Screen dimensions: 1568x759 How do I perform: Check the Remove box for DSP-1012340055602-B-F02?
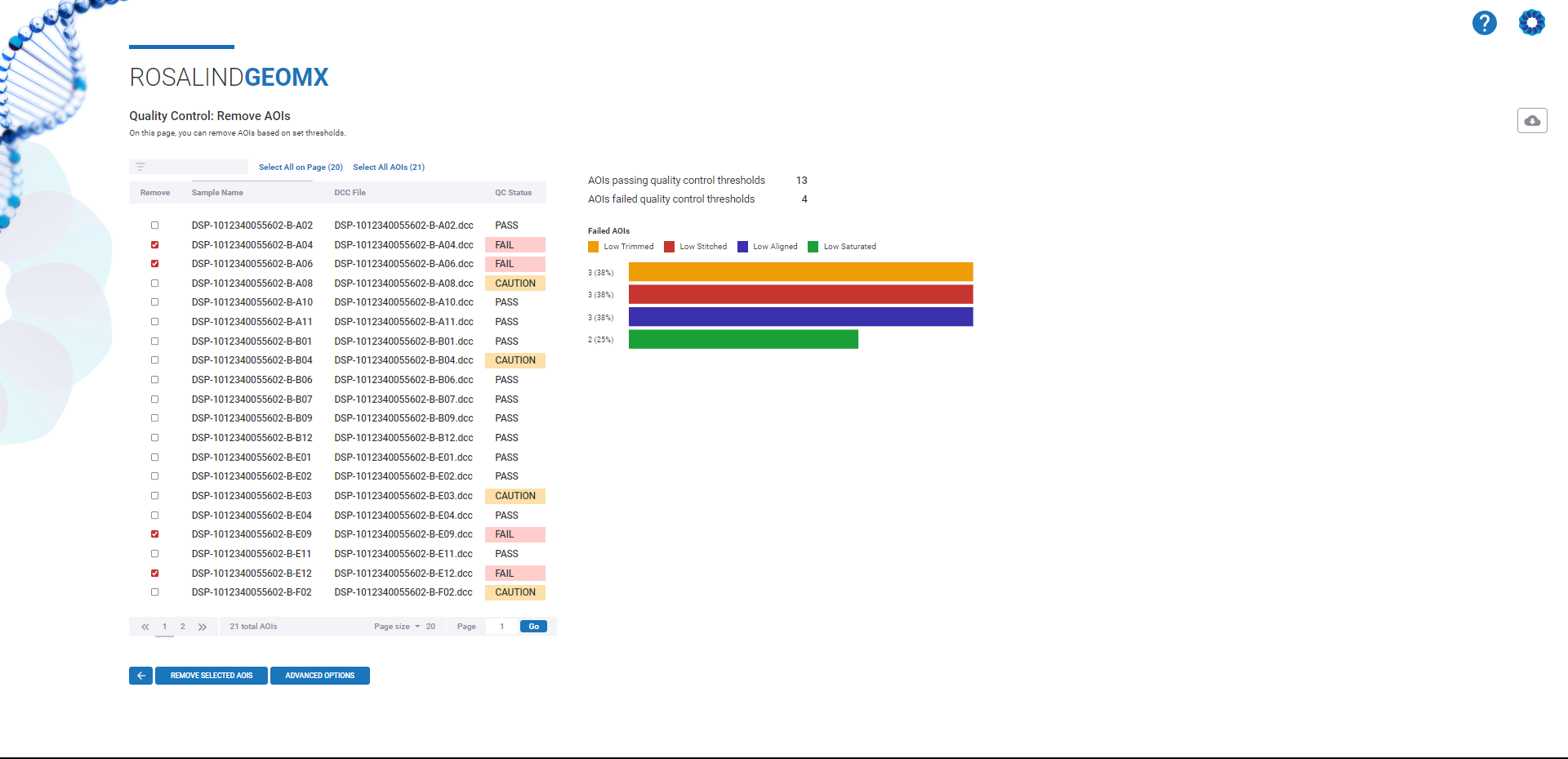click(154, 592)
